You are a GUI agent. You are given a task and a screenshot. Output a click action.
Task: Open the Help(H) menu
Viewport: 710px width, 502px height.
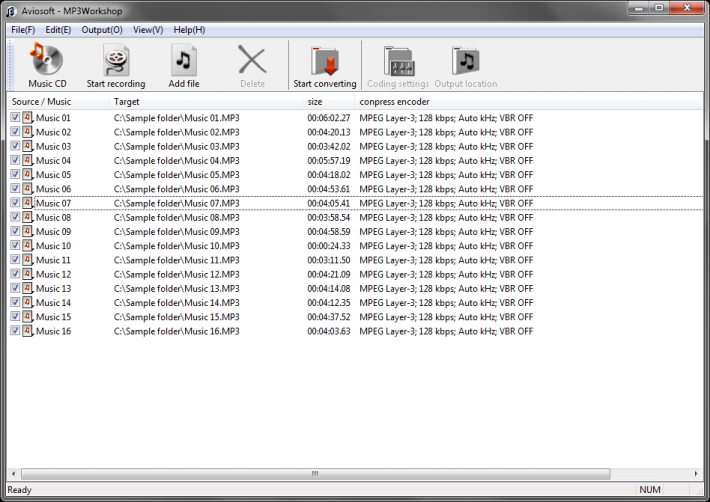[189, 30]
